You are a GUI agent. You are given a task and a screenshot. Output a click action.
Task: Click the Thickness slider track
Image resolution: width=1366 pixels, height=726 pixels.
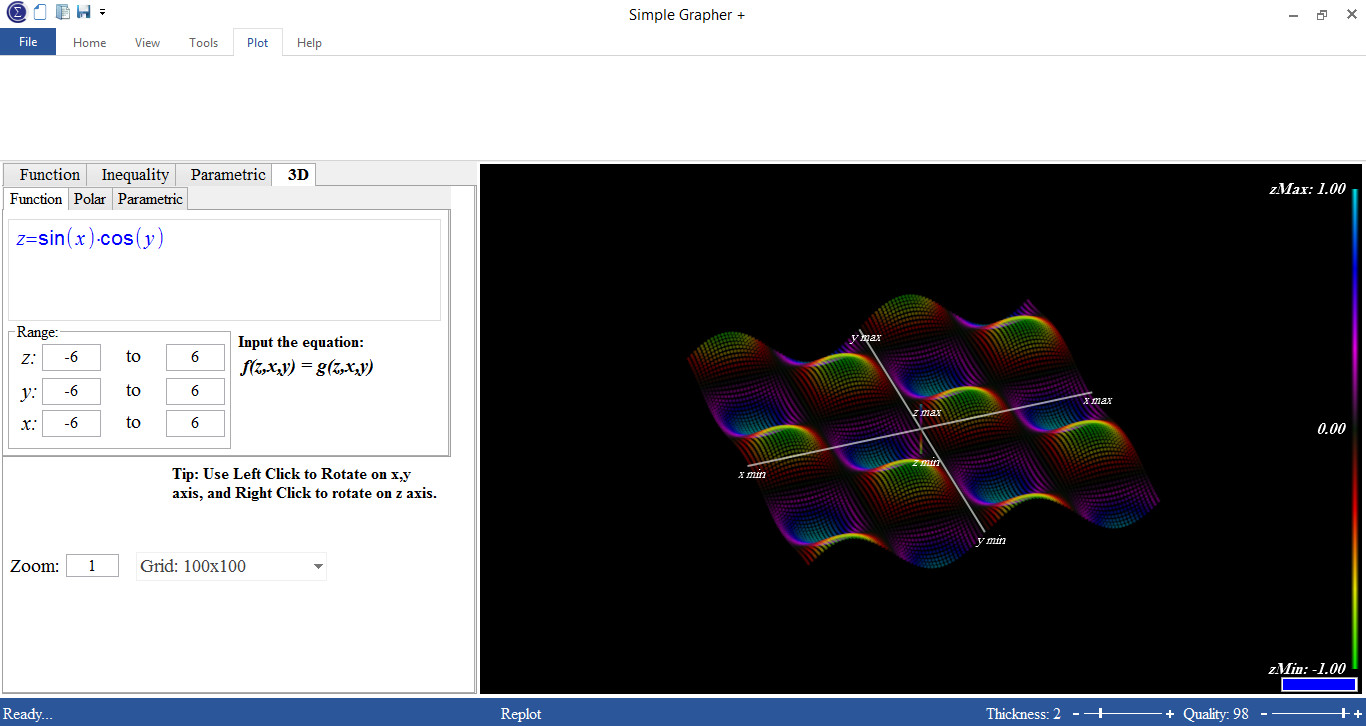[x=1123, y=714]
